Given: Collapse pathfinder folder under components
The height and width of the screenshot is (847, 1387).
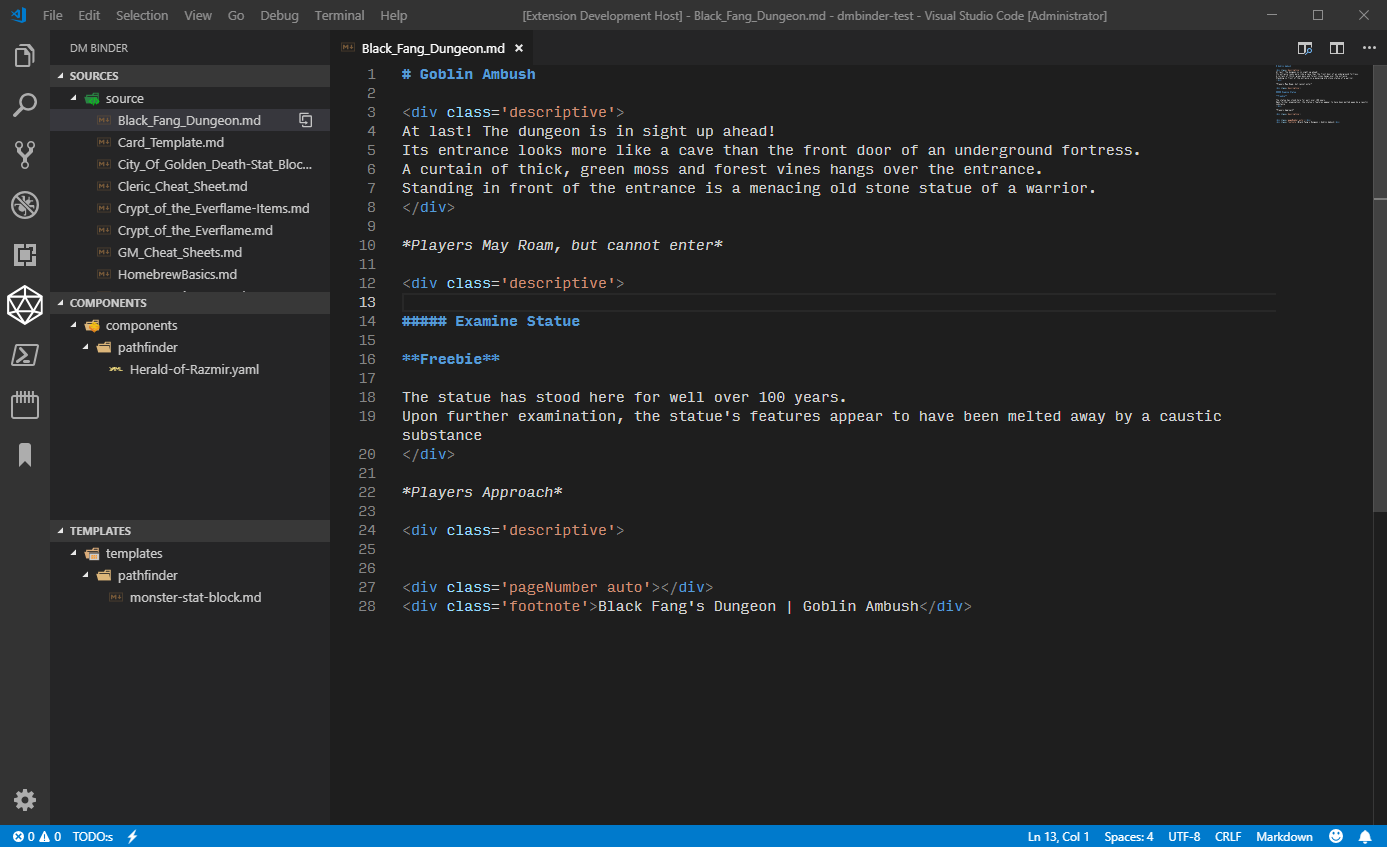Looking at the screenshot, I should [85, 347].
